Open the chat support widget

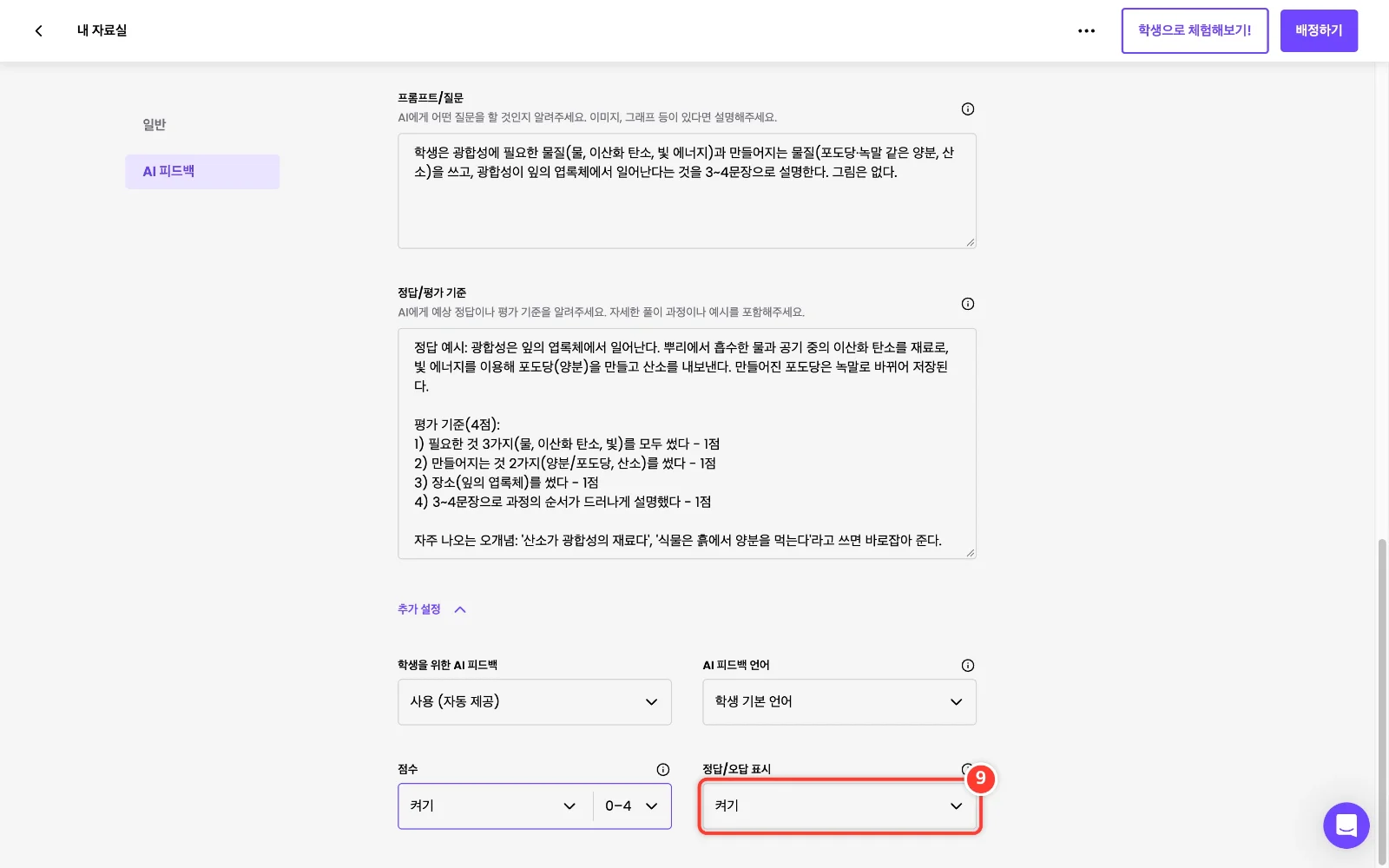(x=1346, y=825)
